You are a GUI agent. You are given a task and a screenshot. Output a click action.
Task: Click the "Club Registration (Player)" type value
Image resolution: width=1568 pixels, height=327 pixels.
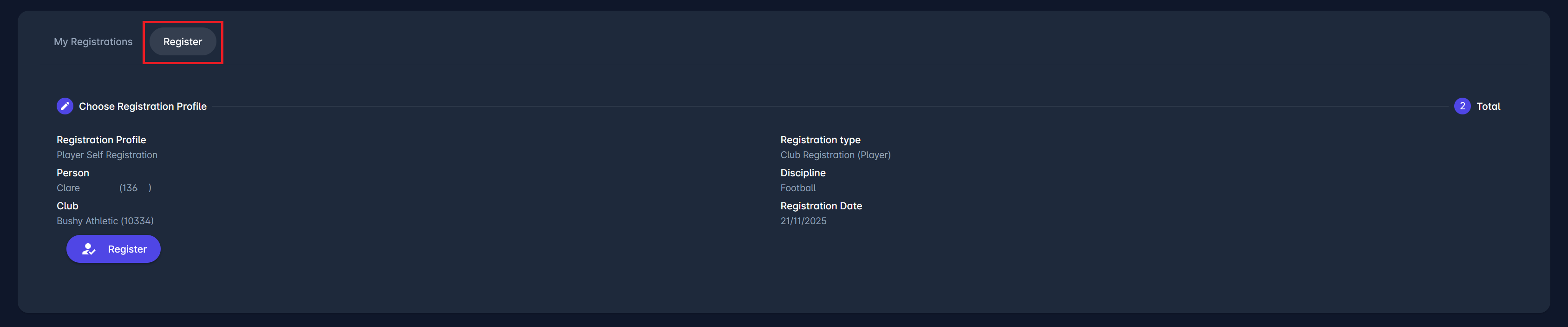(x=835, y=155)
